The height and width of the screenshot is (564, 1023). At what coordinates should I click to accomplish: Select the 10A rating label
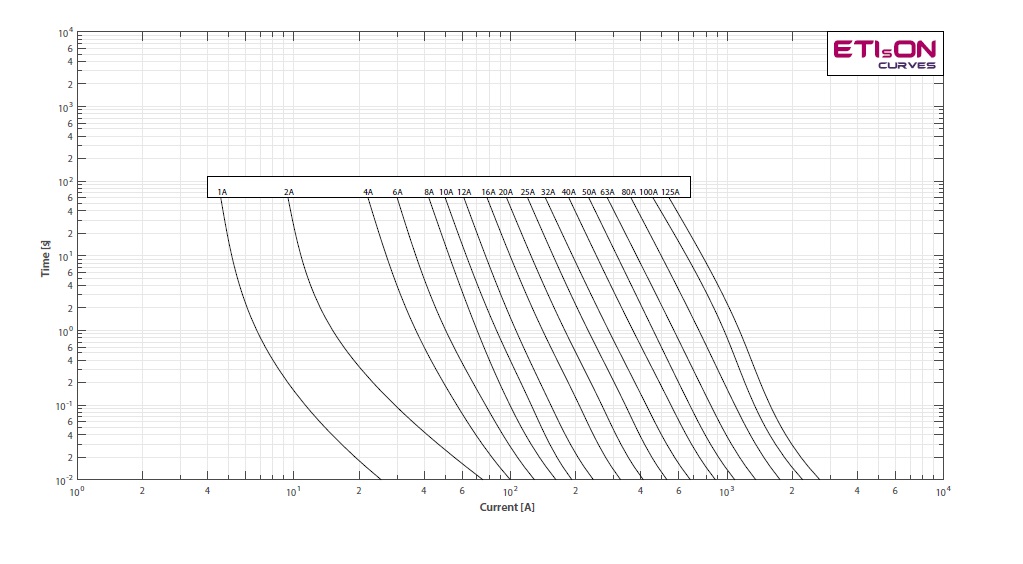pos(446,192)
